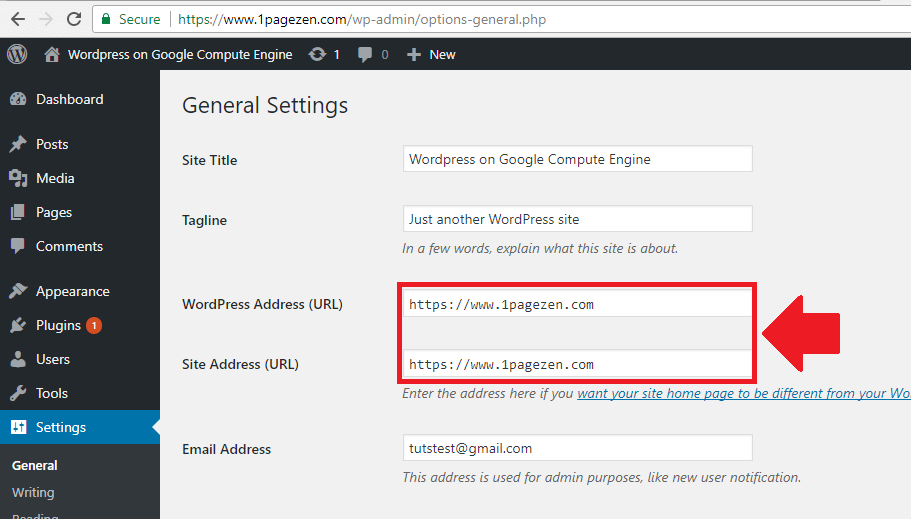Image resolution: width=911 pixels, height=519 pixels.
Task: Click the Plugins plug icon
Action: [x=18, y=325]
